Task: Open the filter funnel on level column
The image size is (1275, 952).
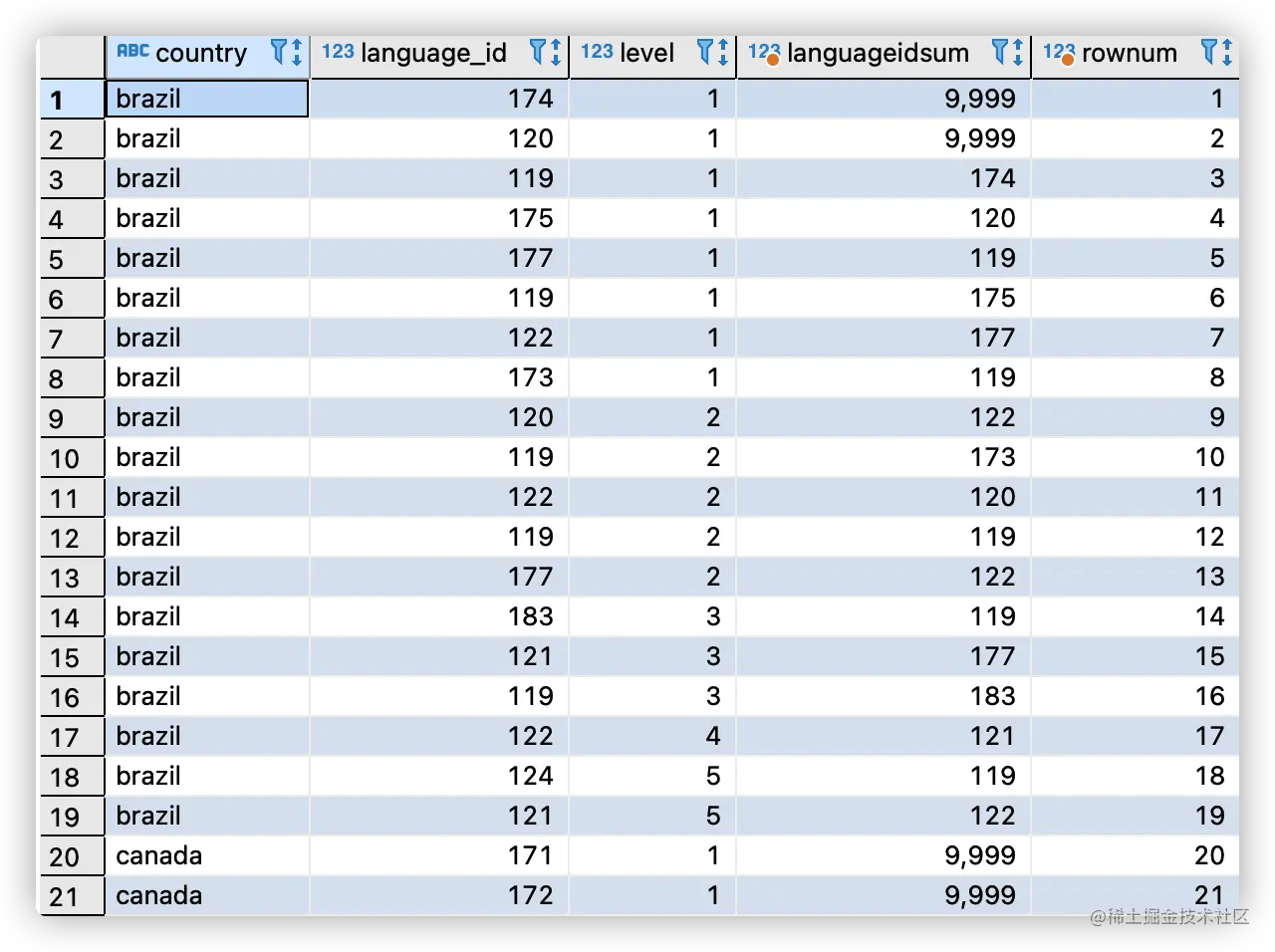Action: 705,51
